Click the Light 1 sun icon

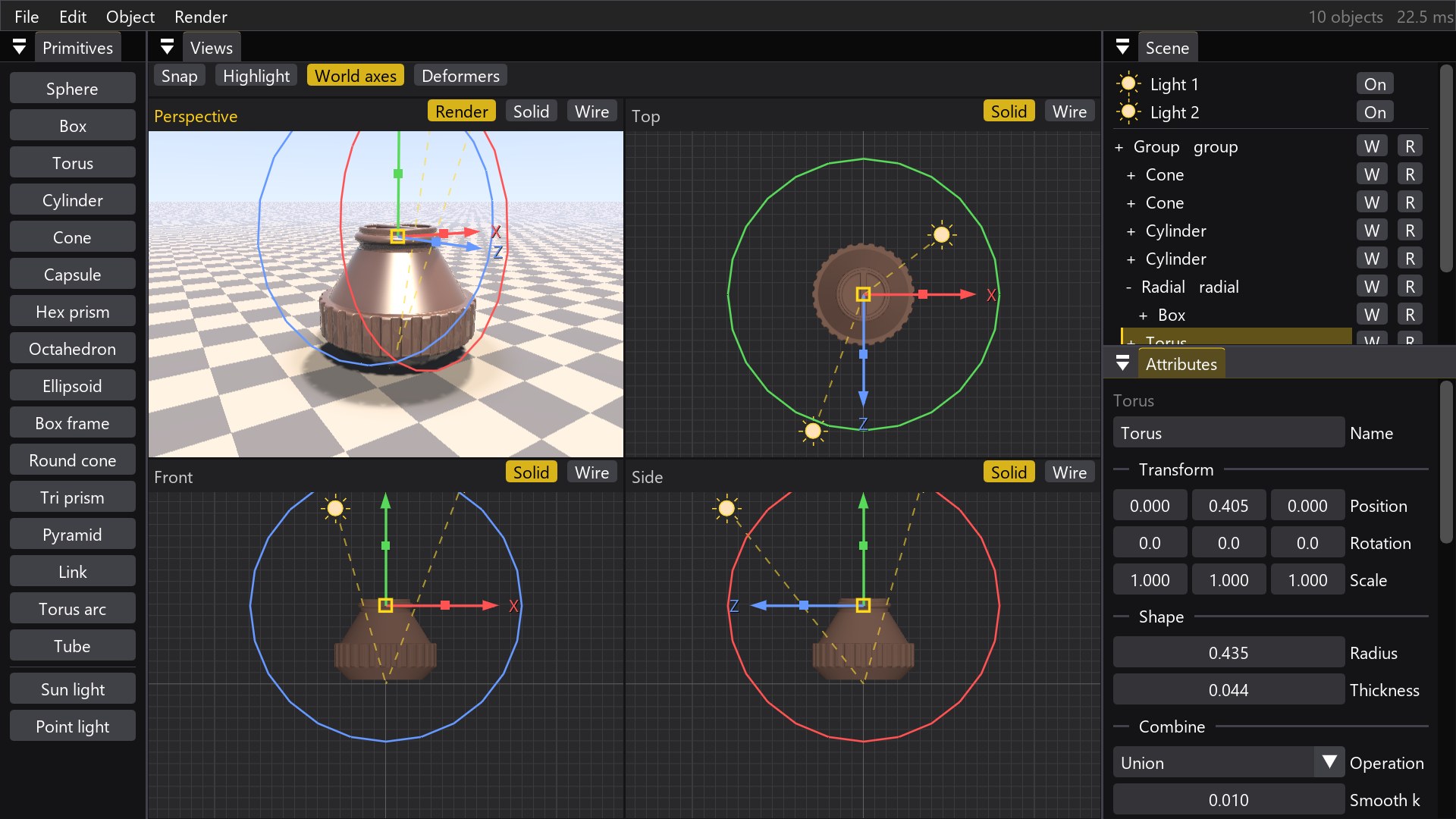(1128, 83)
